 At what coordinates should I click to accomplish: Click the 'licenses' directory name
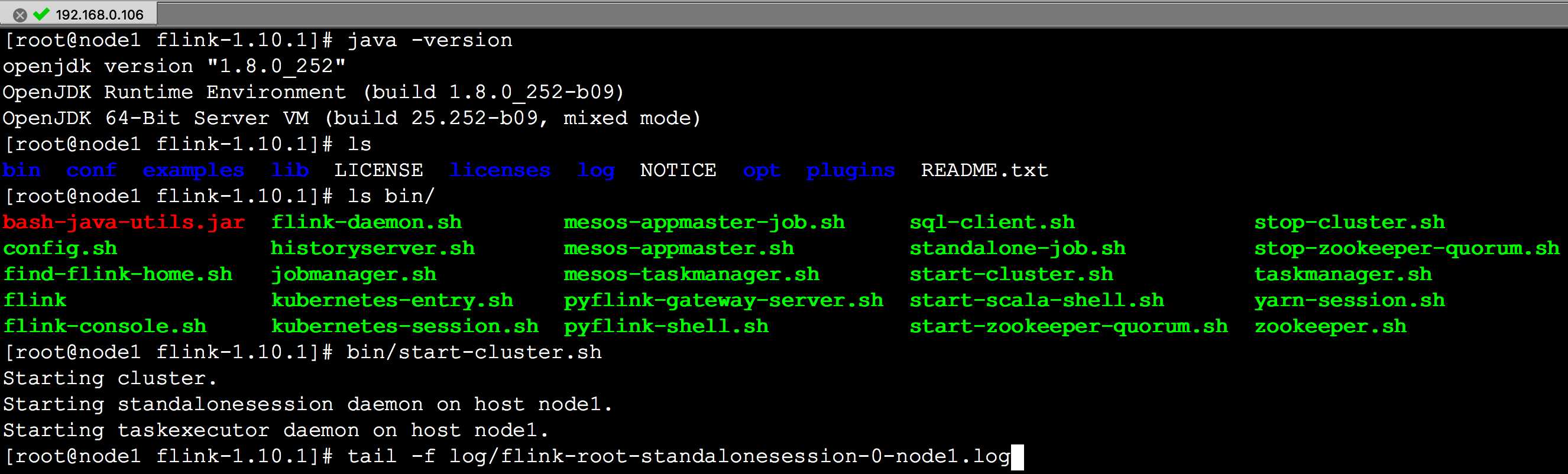click(x=500, y=170)
